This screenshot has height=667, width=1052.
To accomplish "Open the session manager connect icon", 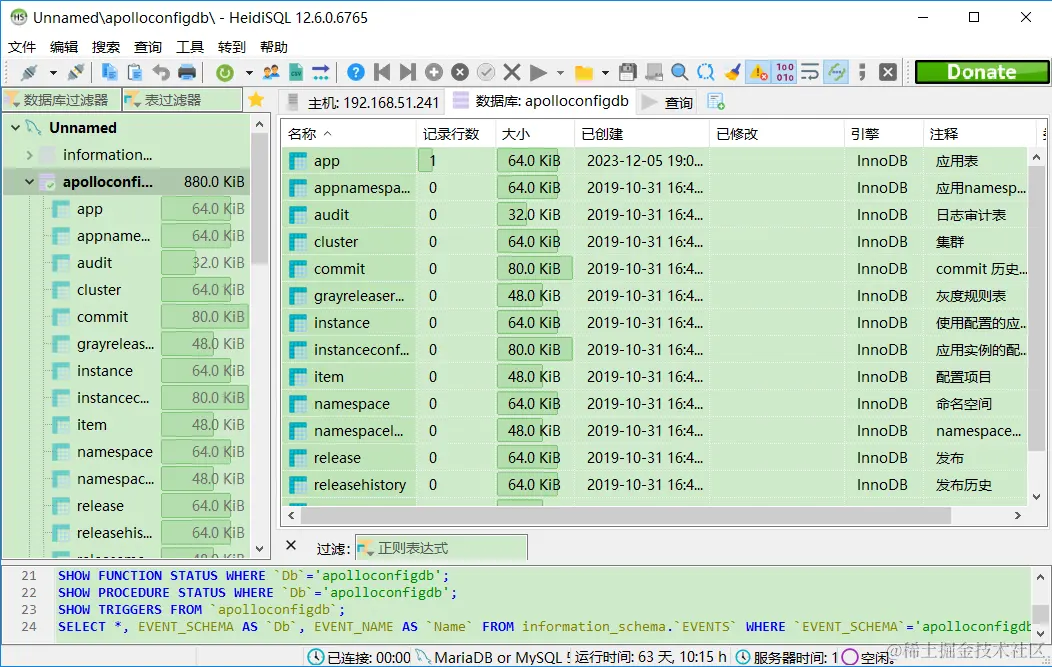I will click(x=29, y=72).
